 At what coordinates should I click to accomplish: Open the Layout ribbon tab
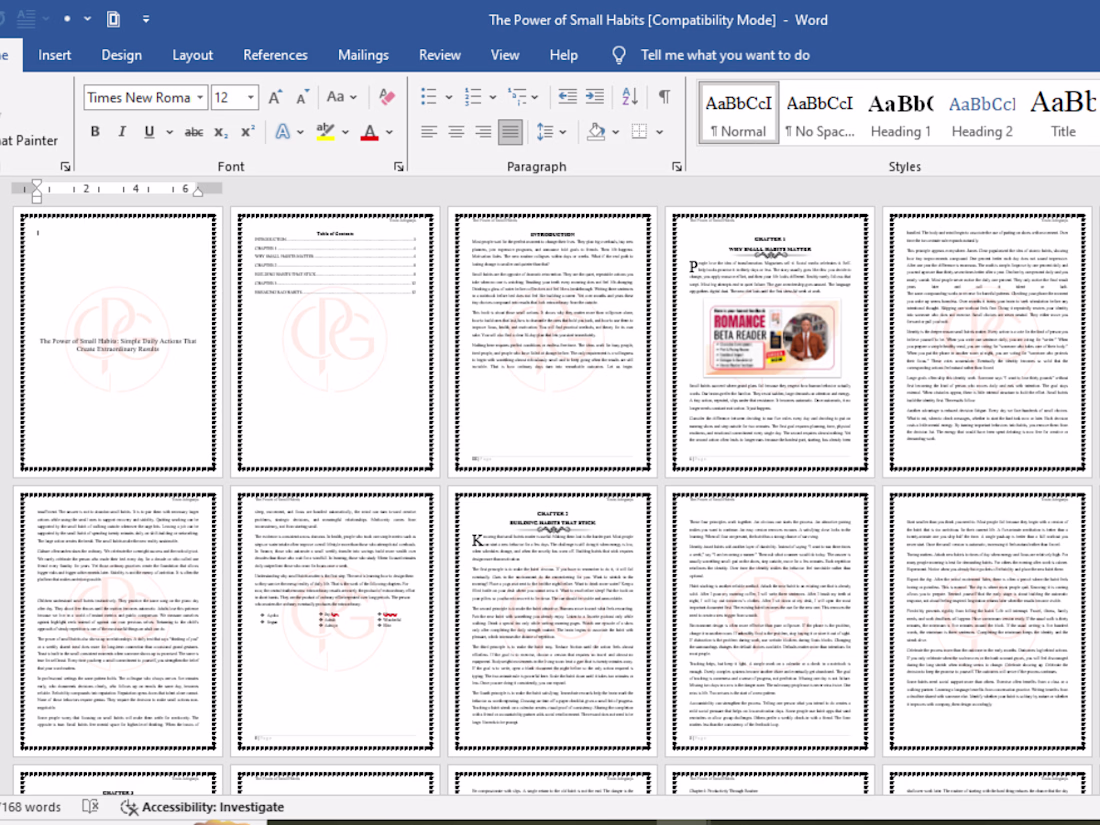coord(192,55)
